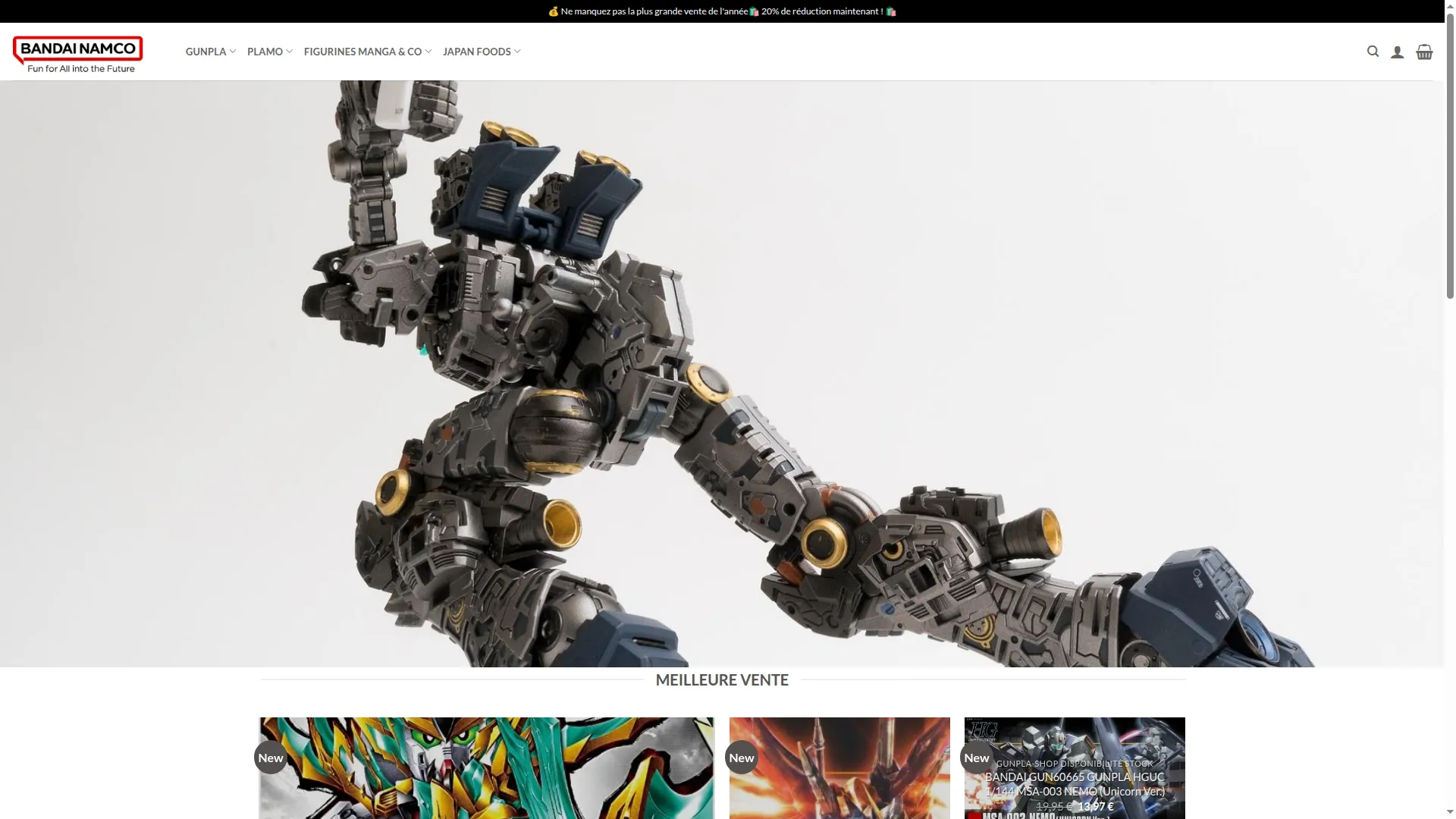
Task: Open the BANDAI GUN60665 GUNPLA HGUC product link
Action: click(x=1075, y=784)
